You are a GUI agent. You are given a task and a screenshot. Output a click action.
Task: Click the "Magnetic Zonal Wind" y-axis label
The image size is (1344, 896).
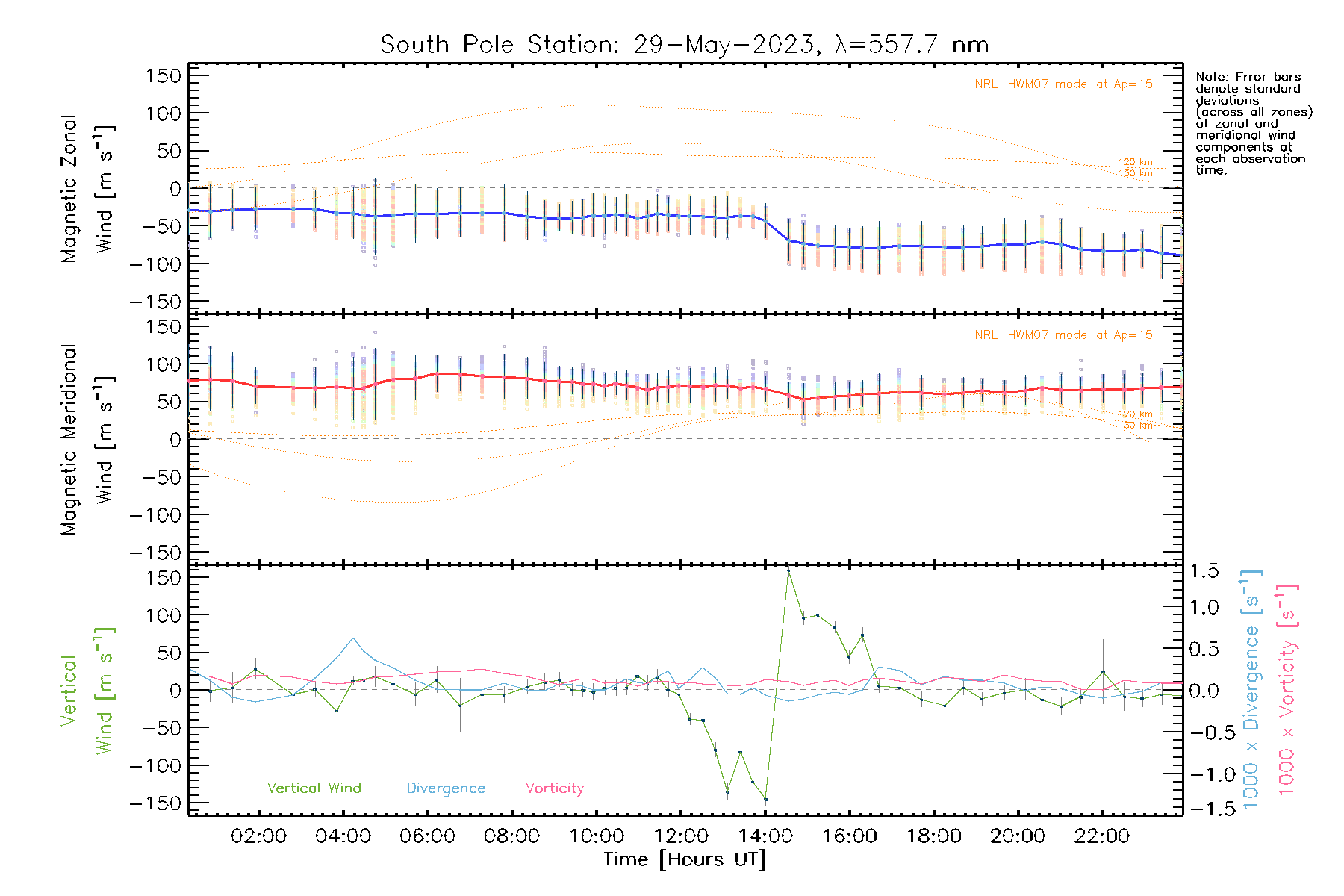[x=87, y=188]
